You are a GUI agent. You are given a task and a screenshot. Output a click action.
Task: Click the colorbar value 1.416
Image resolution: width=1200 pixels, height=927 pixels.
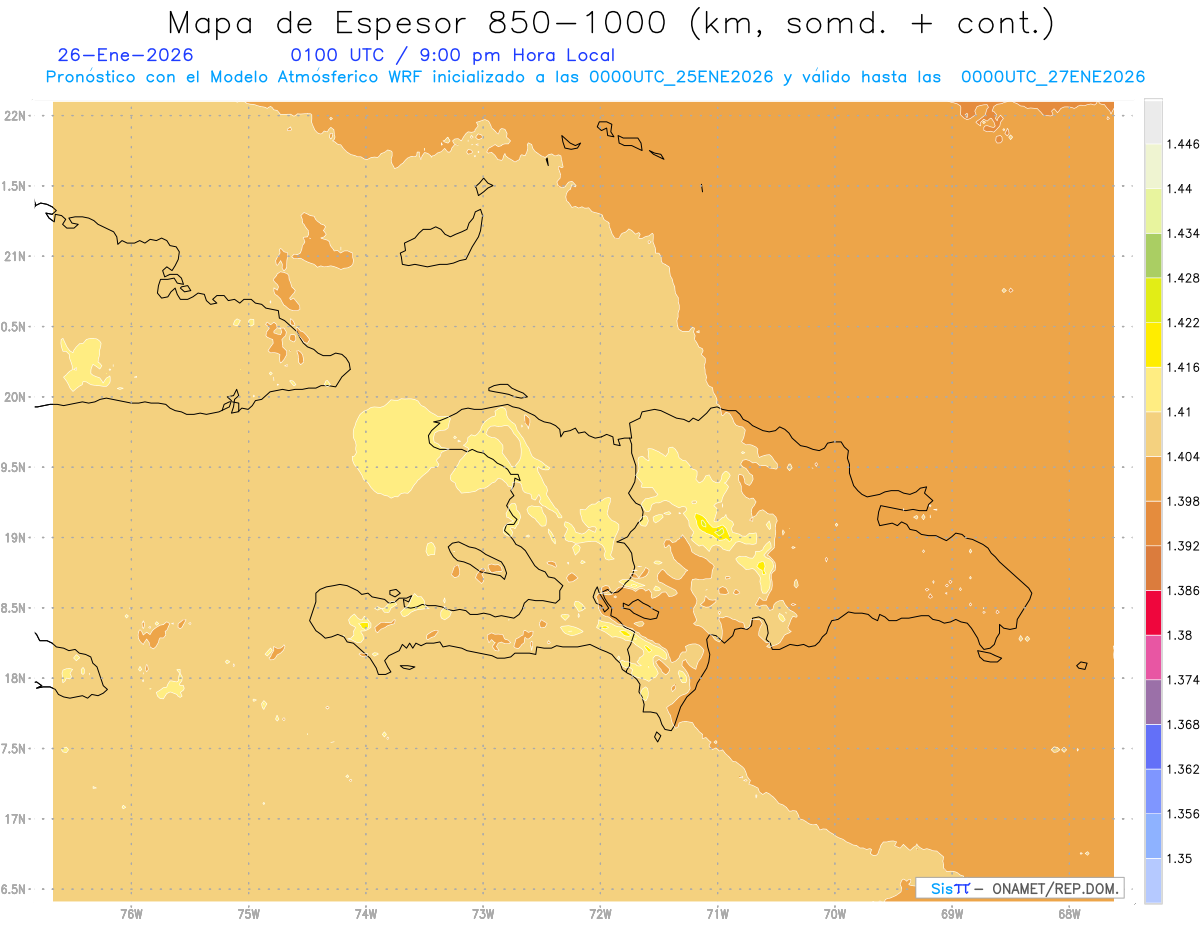(1182, 368)
